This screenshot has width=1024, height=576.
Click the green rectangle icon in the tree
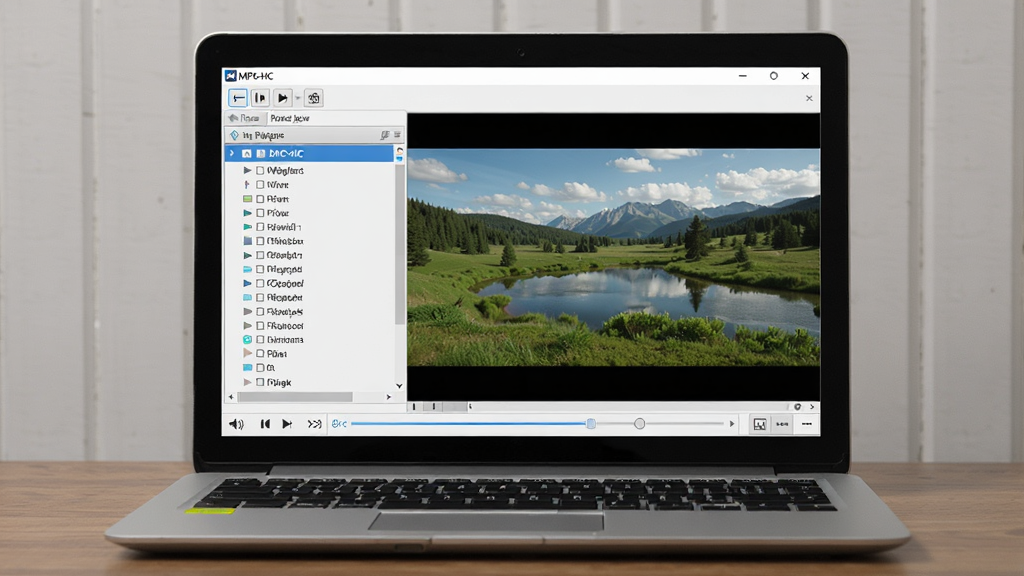(x=248, y=199)
